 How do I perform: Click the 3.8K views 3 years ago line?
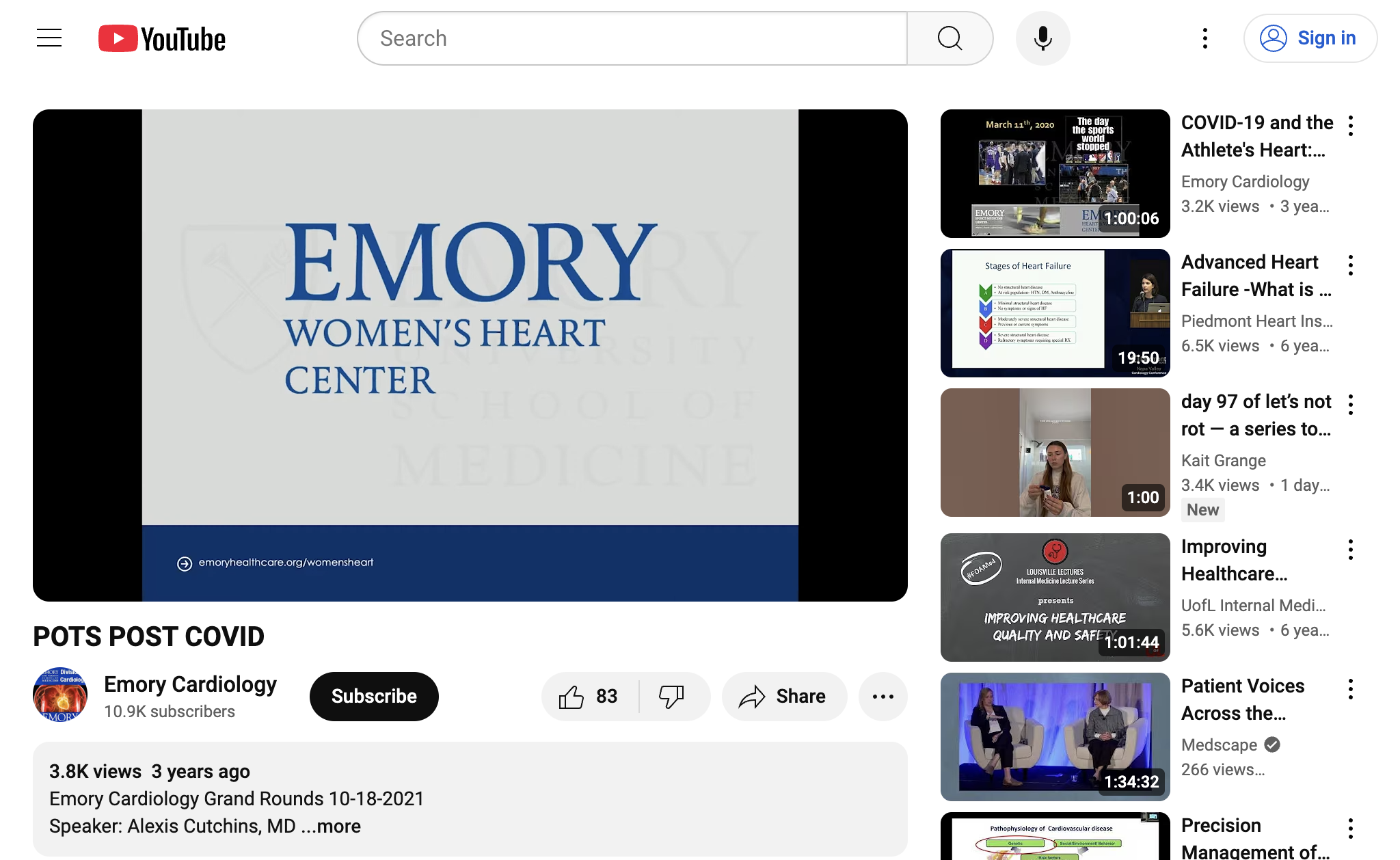click(x=150, y=771)
